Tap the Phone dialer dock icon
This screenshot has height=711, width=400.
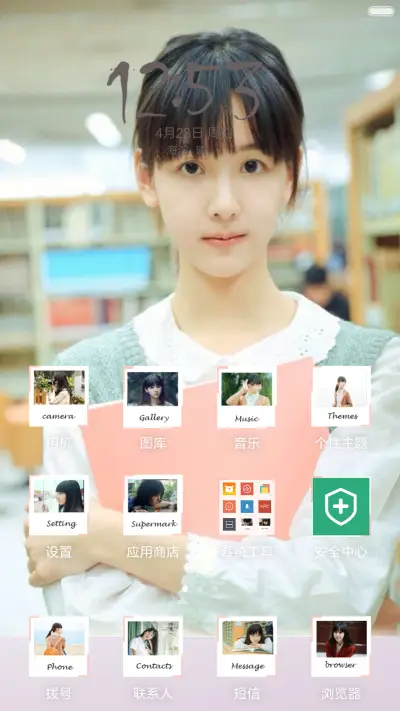tap(59, 646)
